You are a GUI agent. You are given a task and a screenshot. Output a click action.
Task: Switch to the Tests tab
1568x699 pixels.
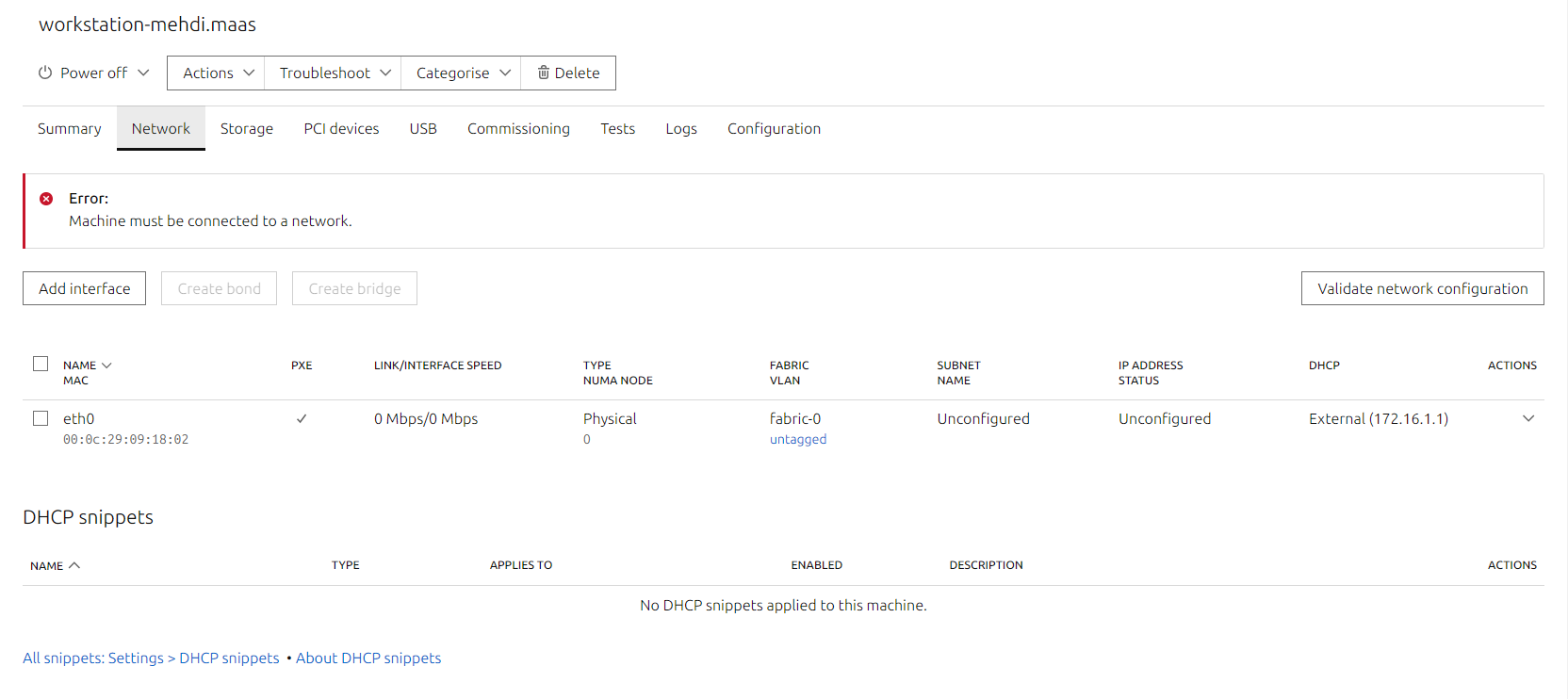point(618,128)
